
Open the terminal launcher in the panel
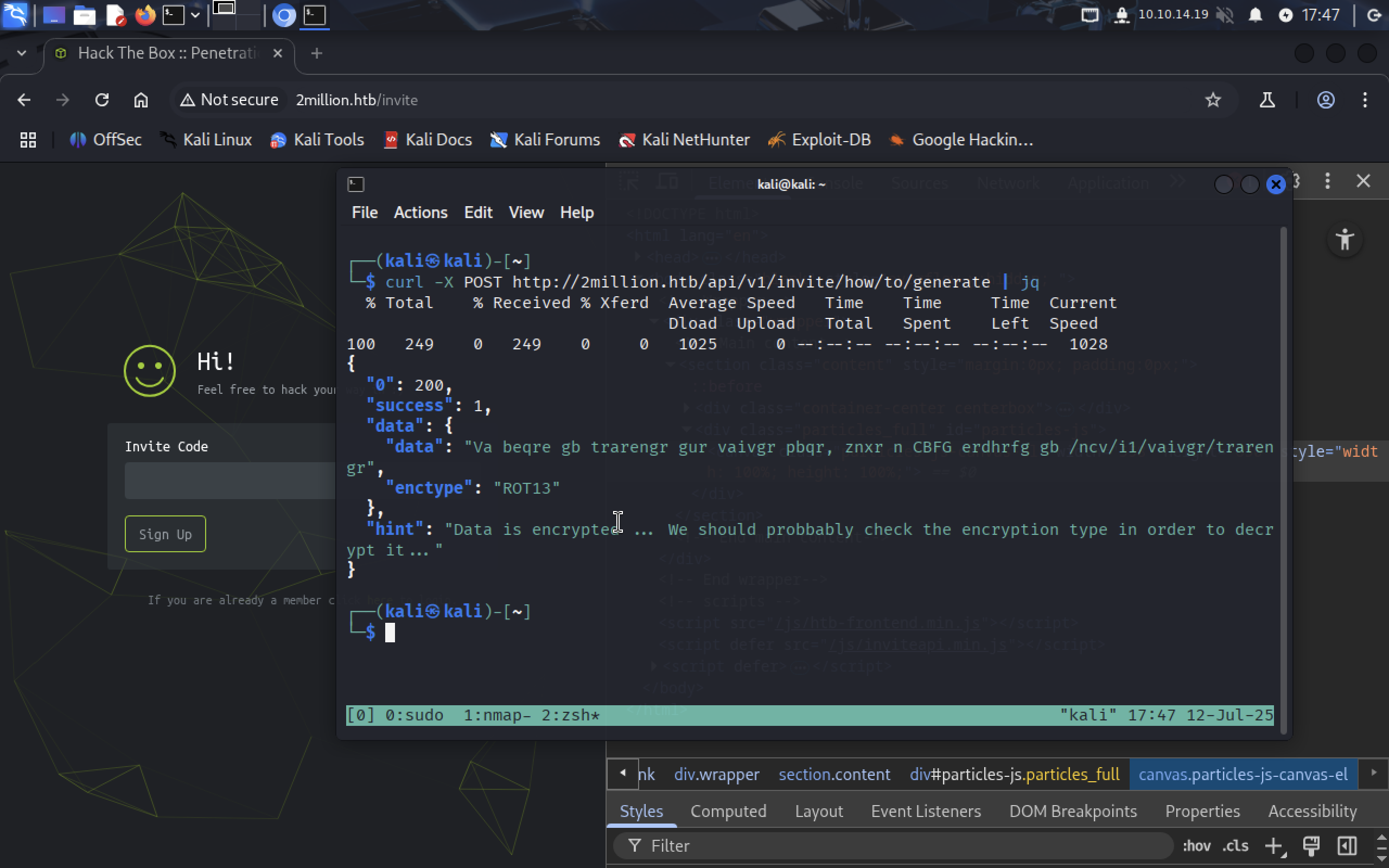(173, 15)
